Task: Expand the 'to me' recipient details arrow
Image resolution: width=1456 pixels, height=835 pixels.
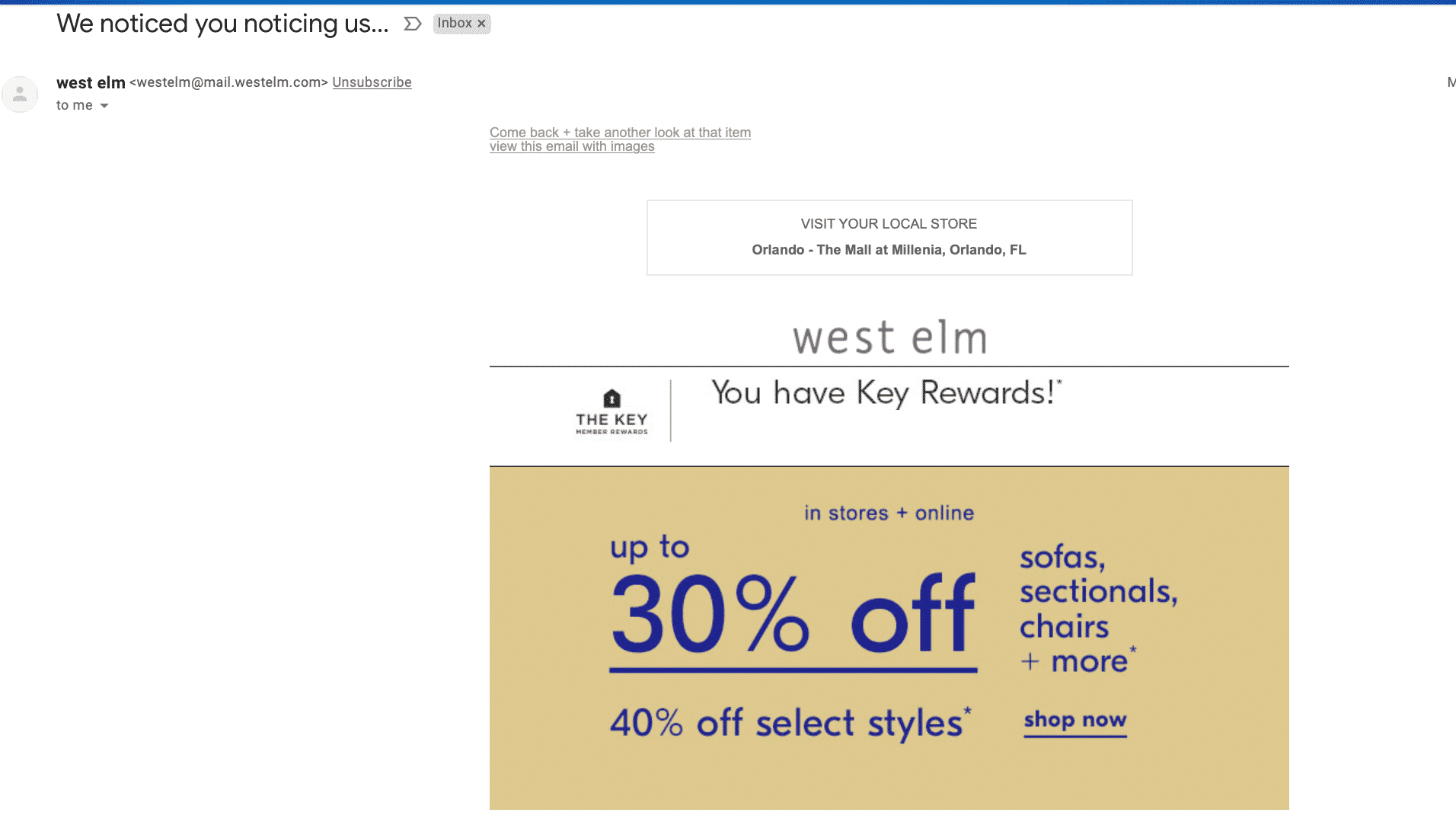Action: [104, 106]
